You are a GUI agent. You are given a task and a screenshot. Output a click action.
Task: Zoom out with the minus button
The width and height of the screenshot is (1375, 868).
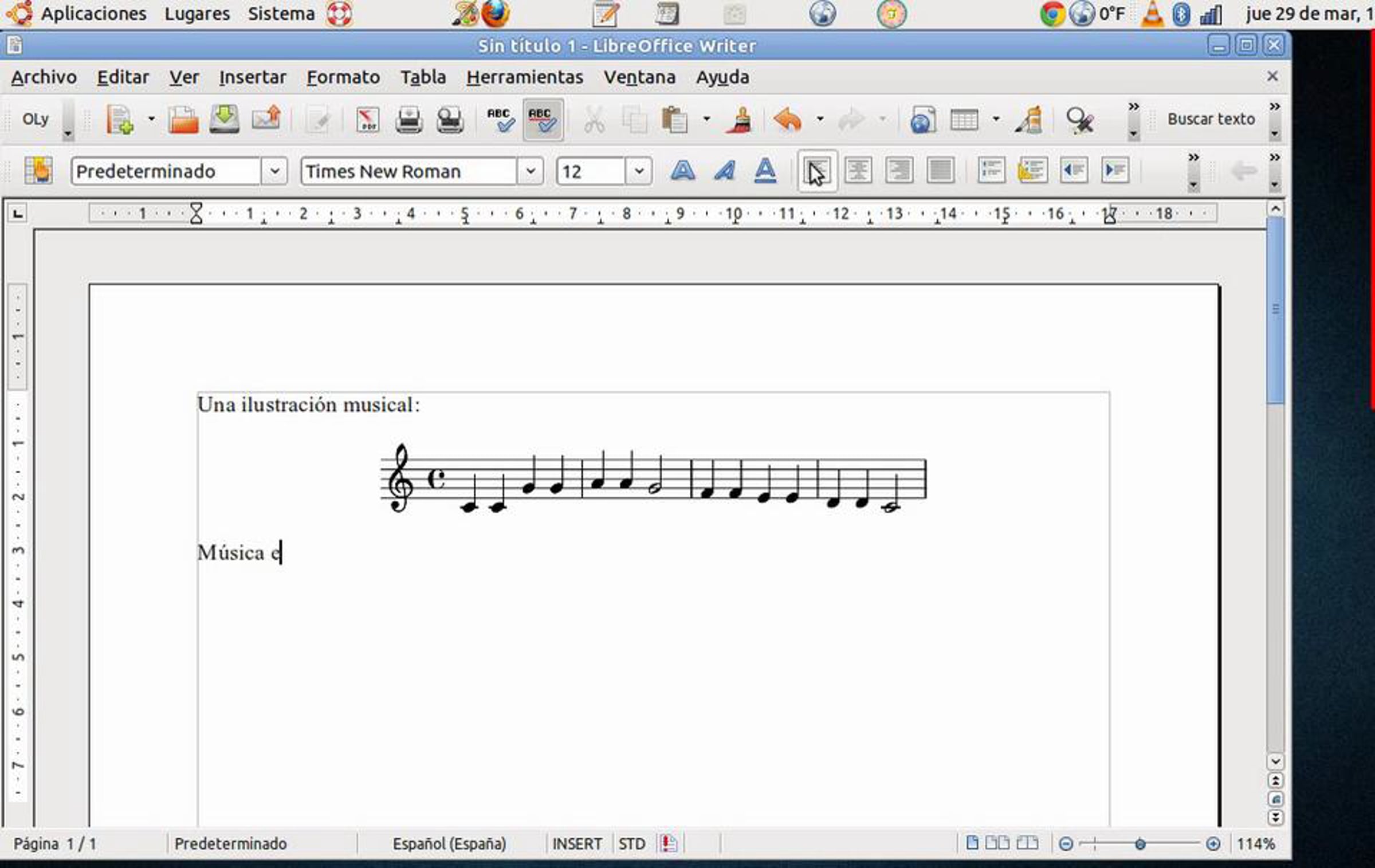pos(1066,843)
